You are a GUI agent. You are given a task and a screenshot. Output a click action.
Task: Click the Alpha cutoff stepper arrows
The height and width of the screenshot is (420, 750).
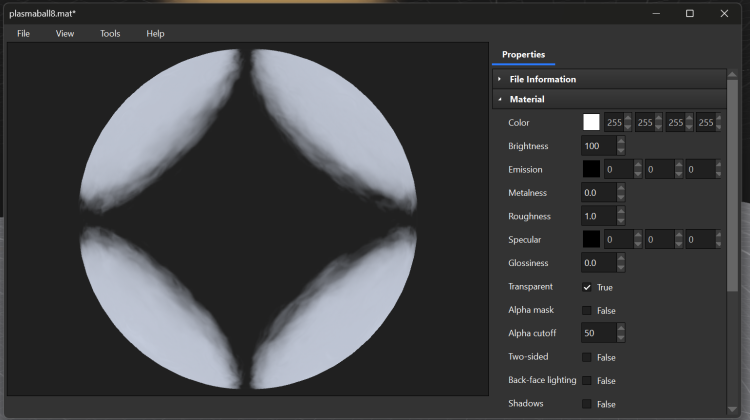621,333
